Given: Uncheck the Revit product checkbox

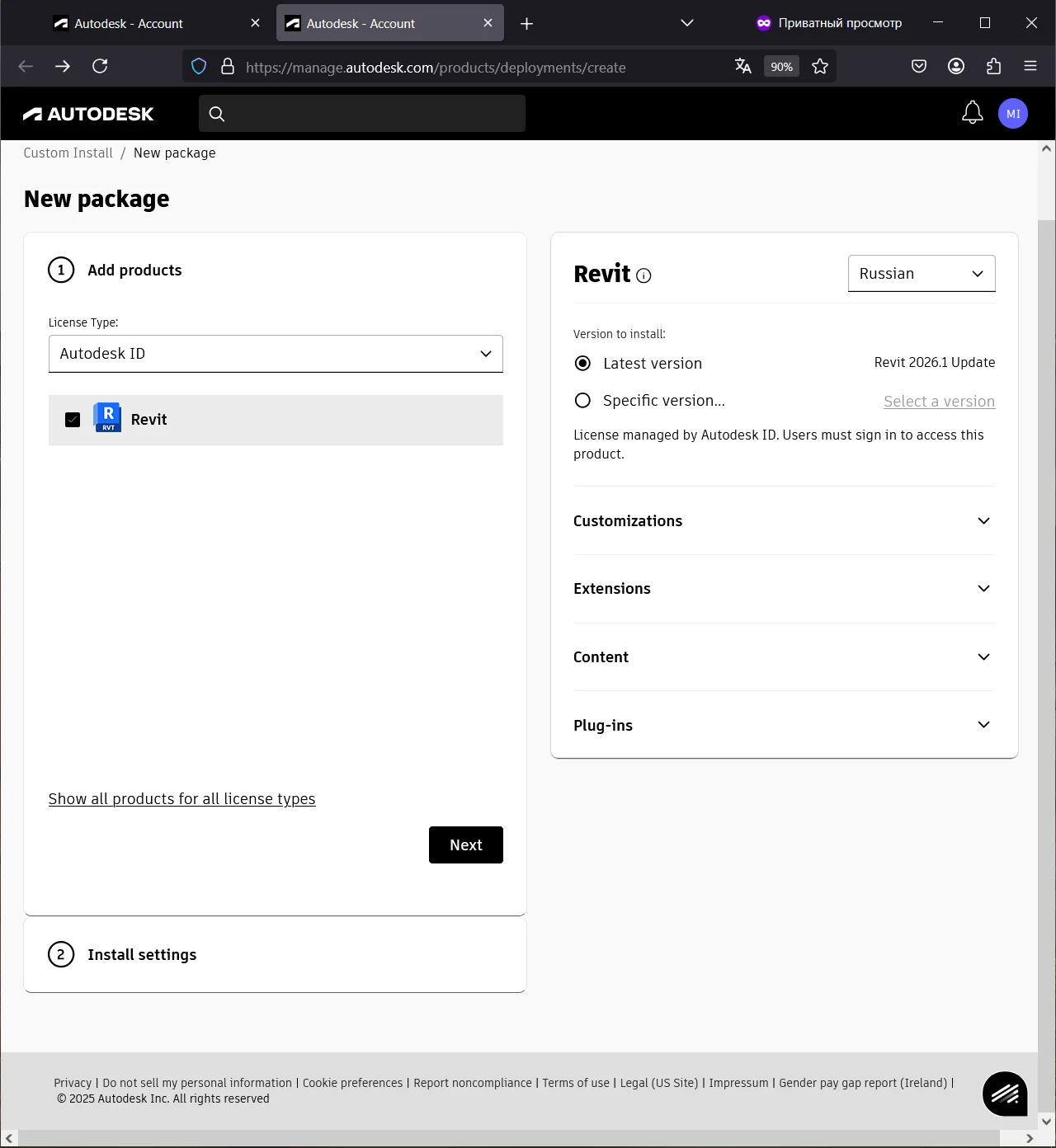Looking at the screenshot, I should (x=73, y=420).
